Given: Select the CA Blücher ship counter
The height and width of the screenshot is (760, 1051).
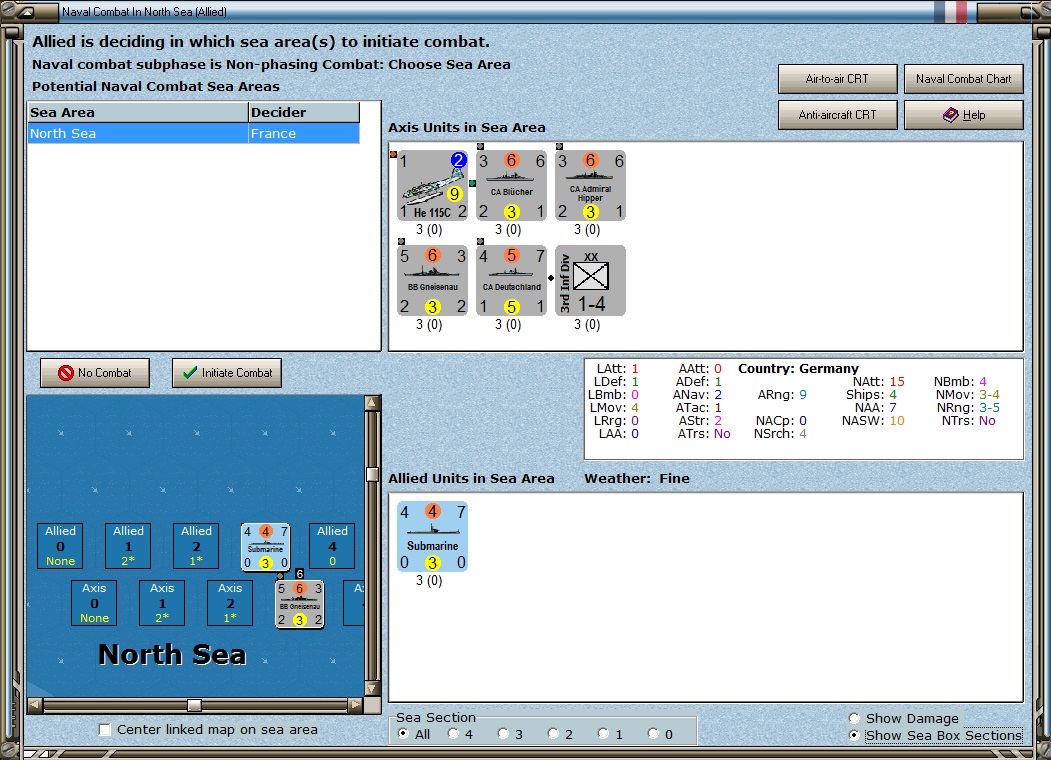Looking at the screenshot, I should tap(511, 185).
